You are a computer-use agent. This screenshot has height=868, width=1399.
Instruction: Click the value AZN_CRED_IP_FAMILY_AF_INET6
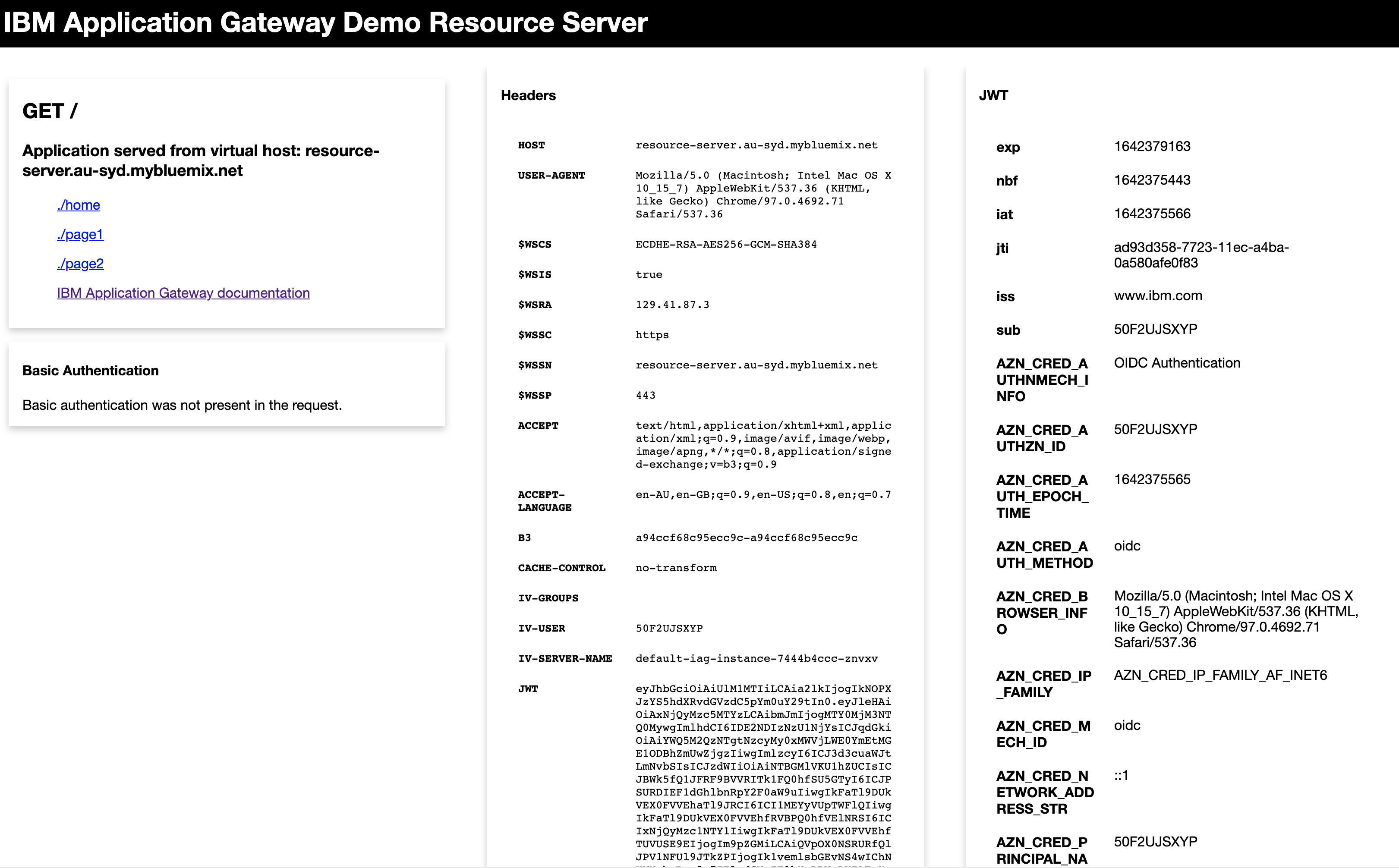[x=1220, y=675]
